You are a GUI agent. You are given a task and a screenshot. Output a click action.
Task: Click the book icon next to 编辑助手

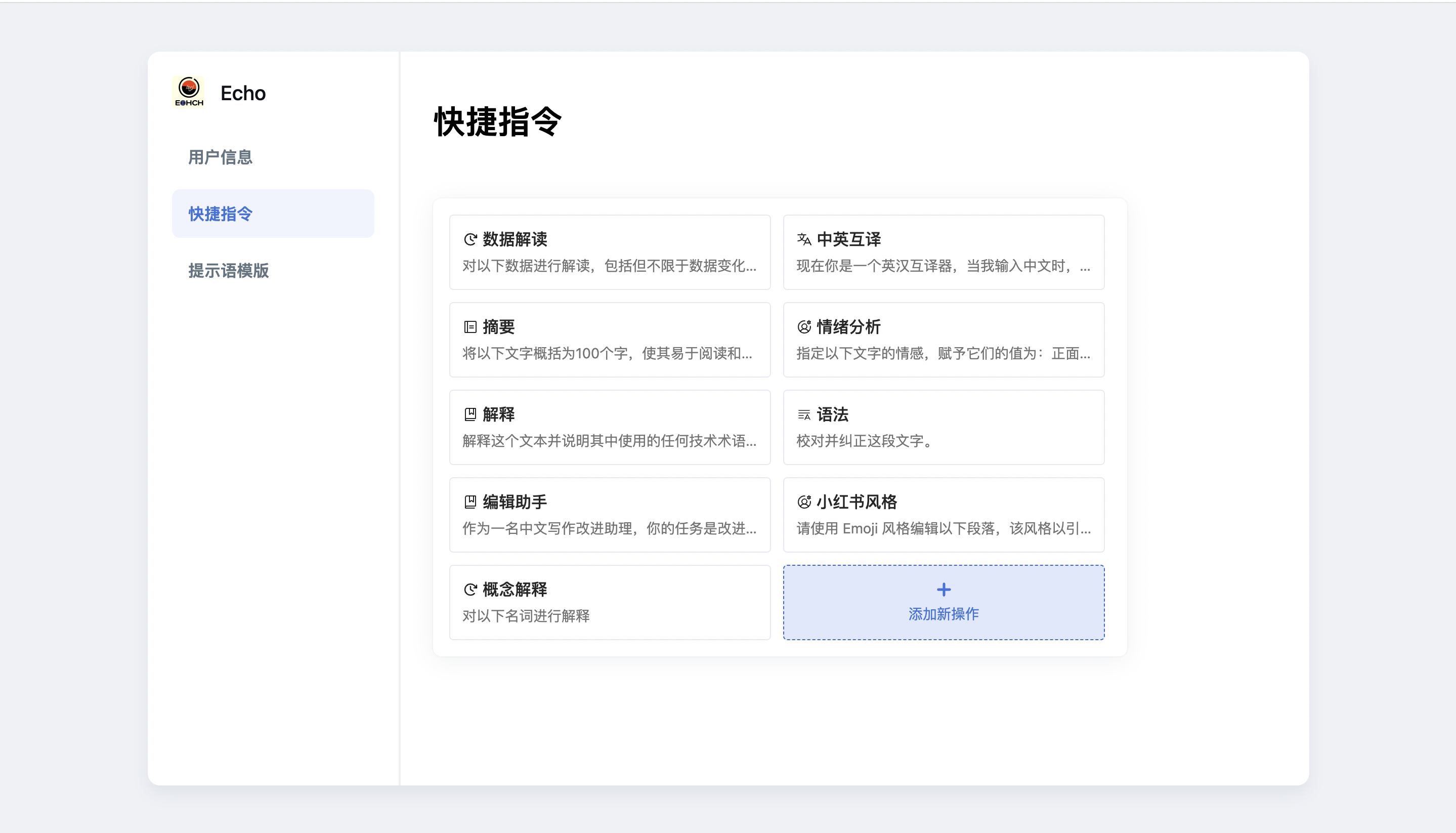tap(470, 503)
